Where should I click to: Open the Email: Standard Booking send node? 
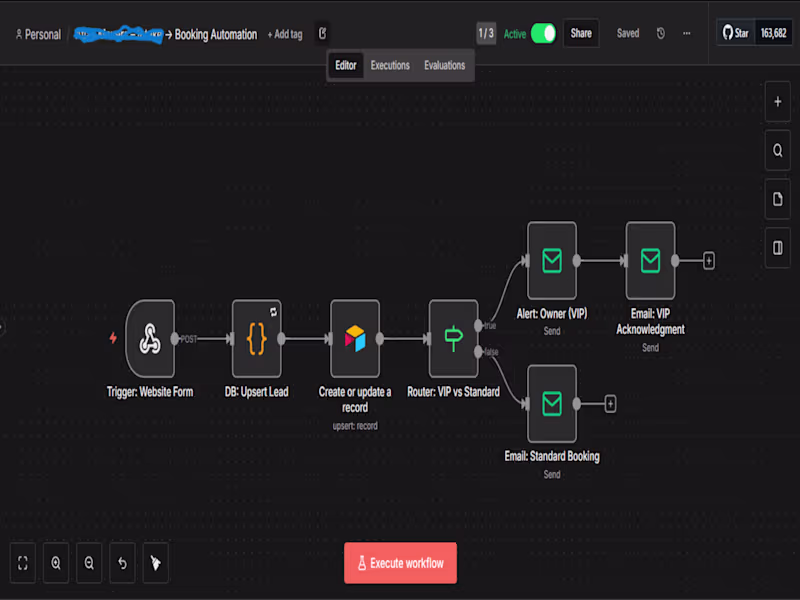tap(551, 404)
